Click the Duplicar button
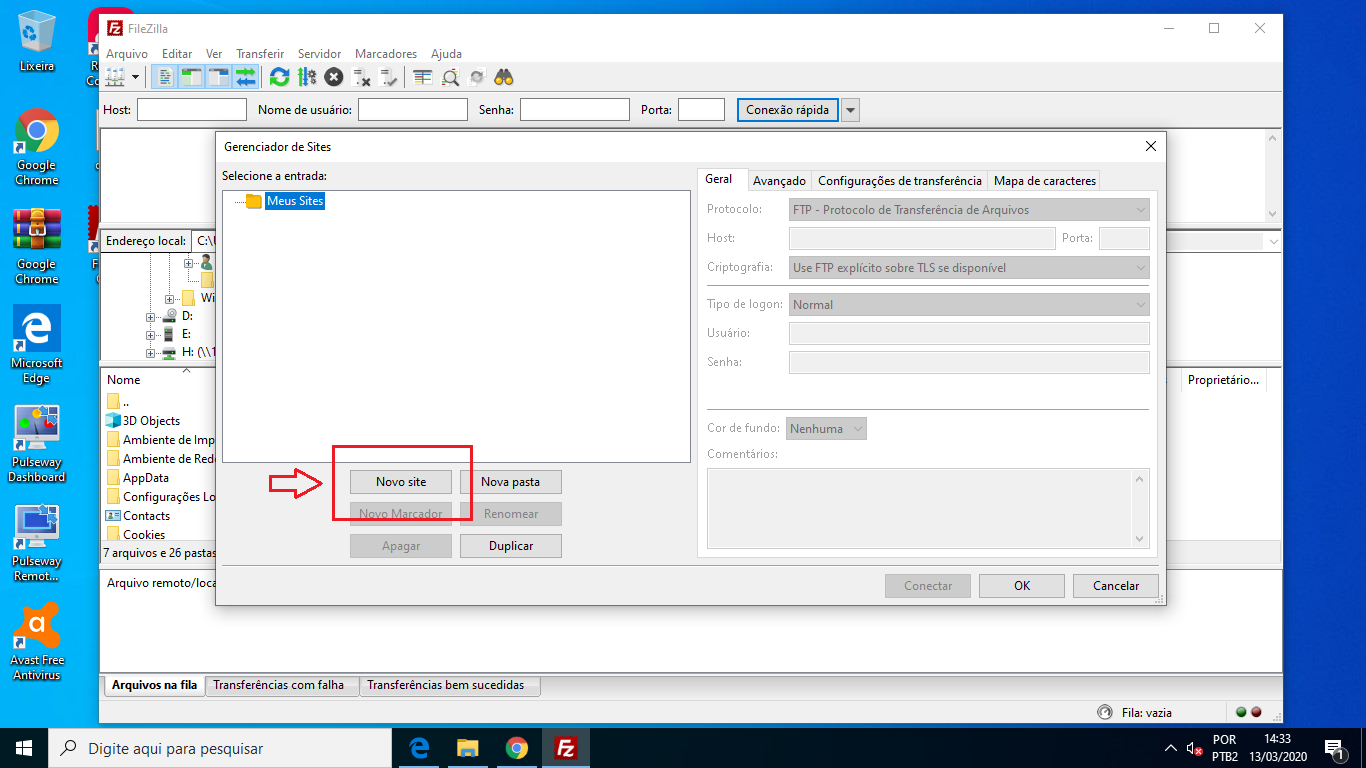This screenshot has width=1366, height=768. pos(511,546)
